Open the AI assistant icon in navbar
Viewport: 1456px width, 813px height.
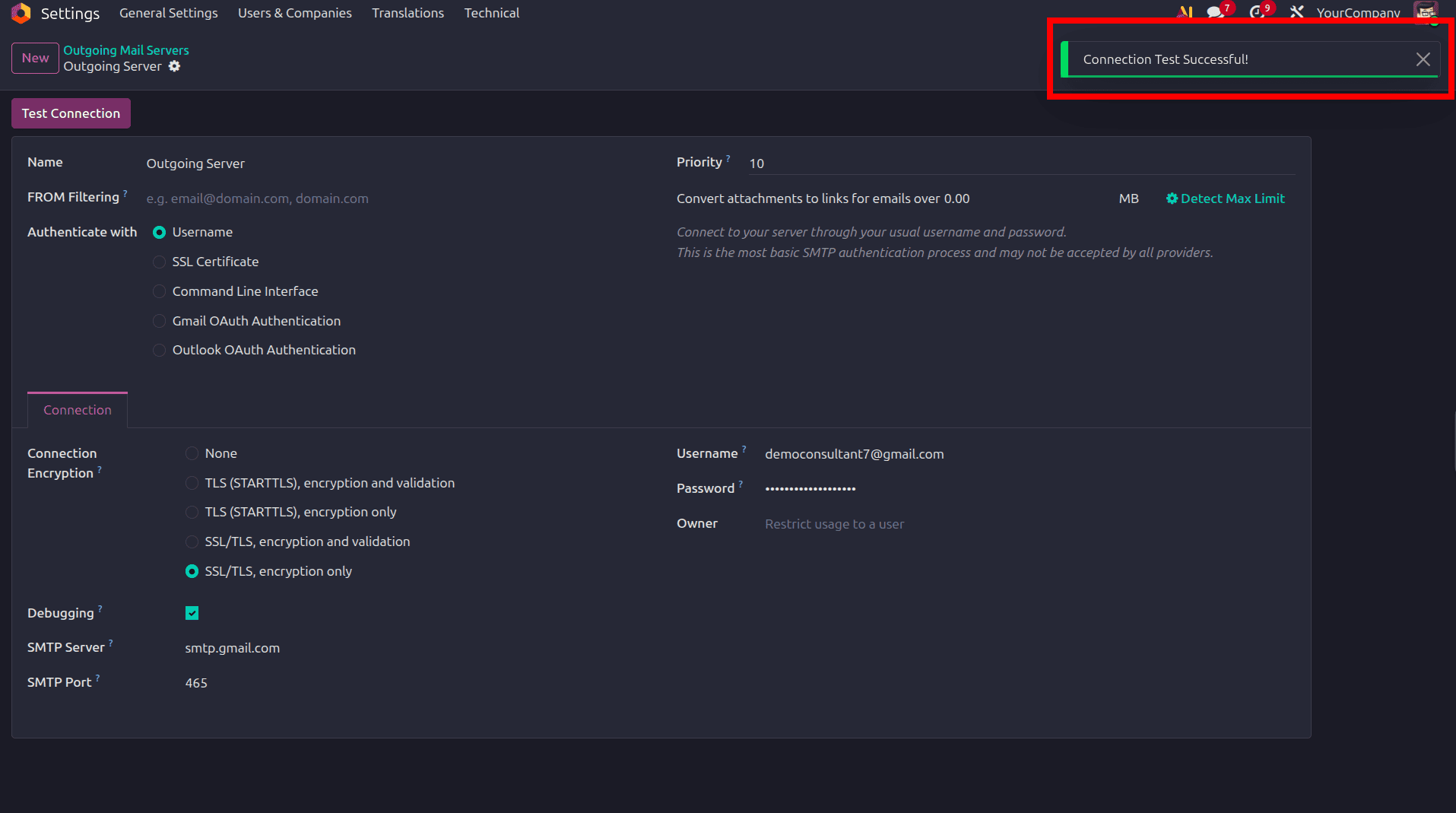point(1185,12)
